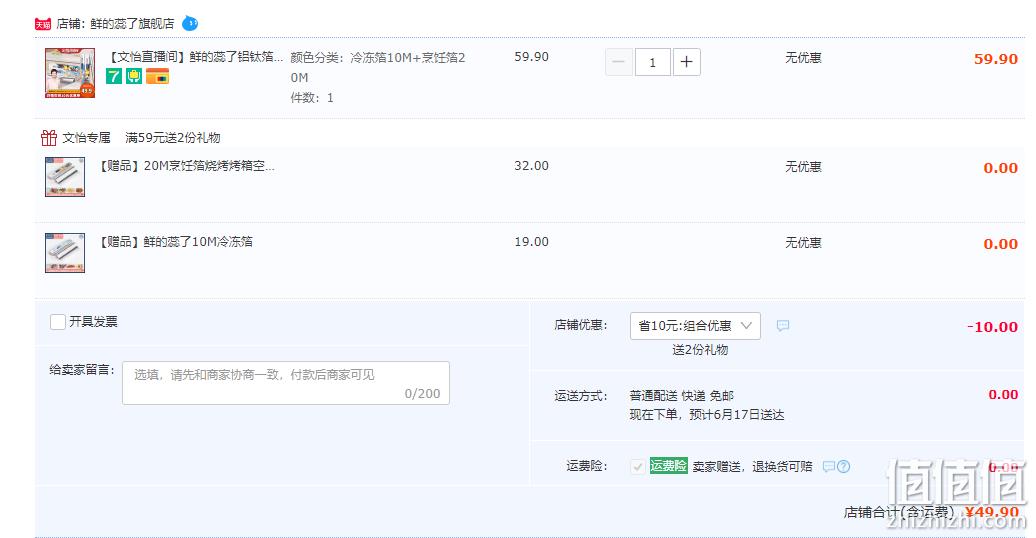Click the 送2份礼物 text under dropdown

[x=700, y=350]
